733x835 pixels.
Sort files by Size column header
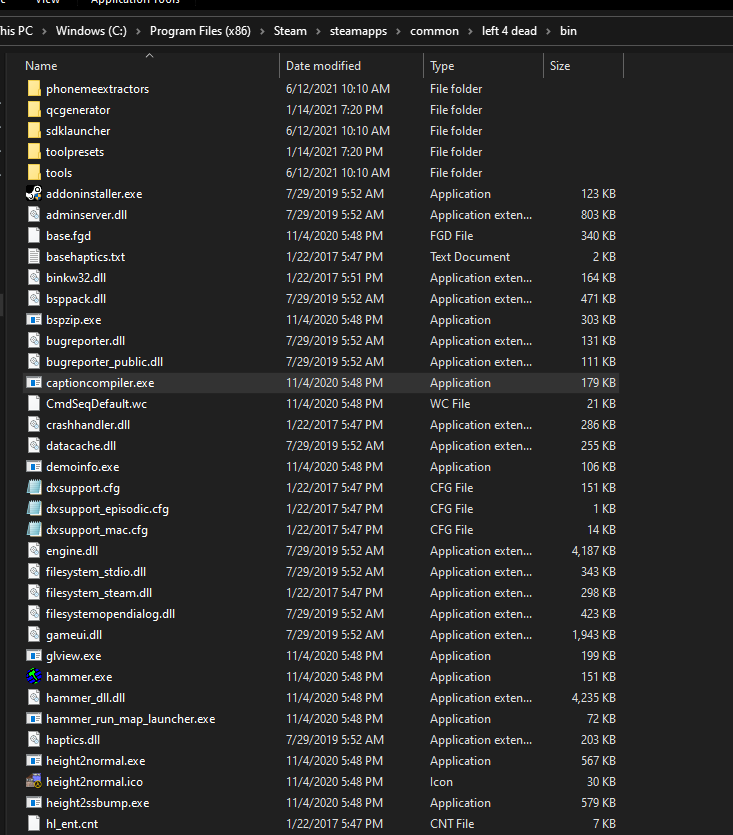tap(560, 66)
